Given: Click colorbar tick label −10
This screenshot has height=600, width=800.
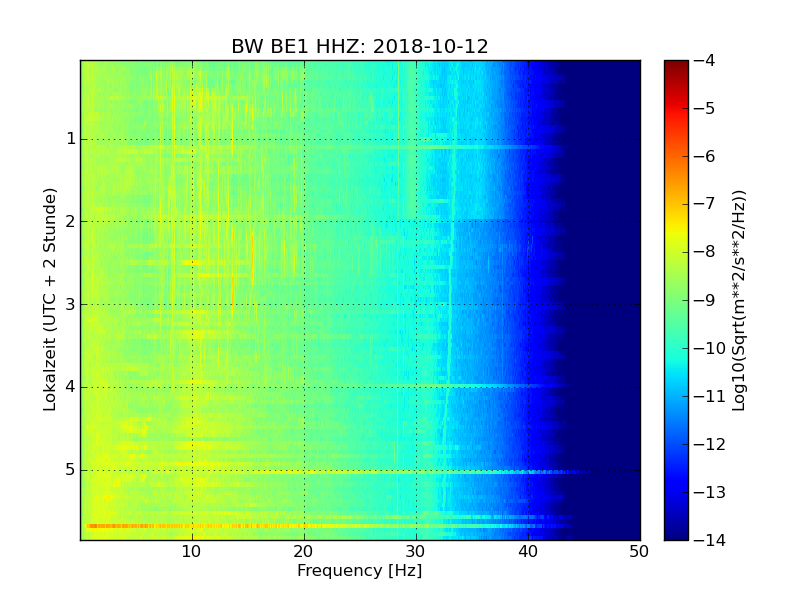Looking at the screenshot, I should 710,348.
